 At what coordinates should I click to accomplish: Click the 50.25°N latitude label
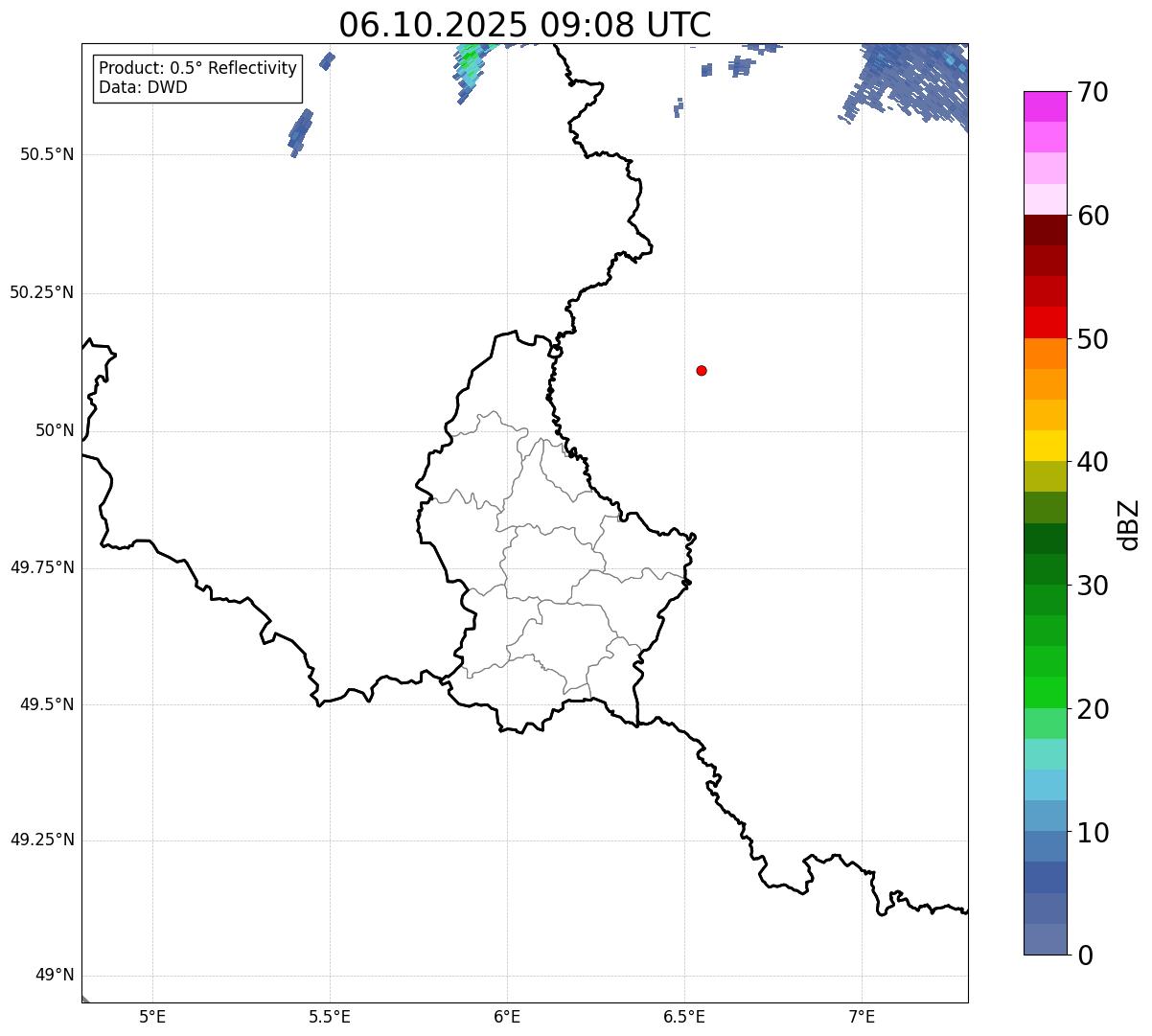[x=41, y=292]
